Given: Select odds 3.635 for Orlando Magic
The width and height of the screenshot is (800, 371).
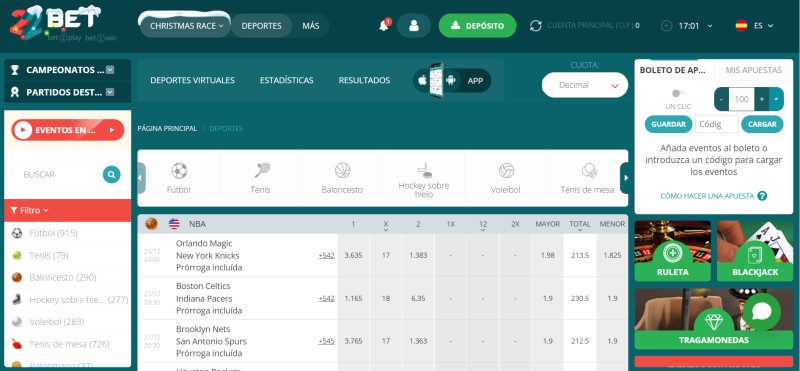Looking at the screenshot, I should point(353,255).
